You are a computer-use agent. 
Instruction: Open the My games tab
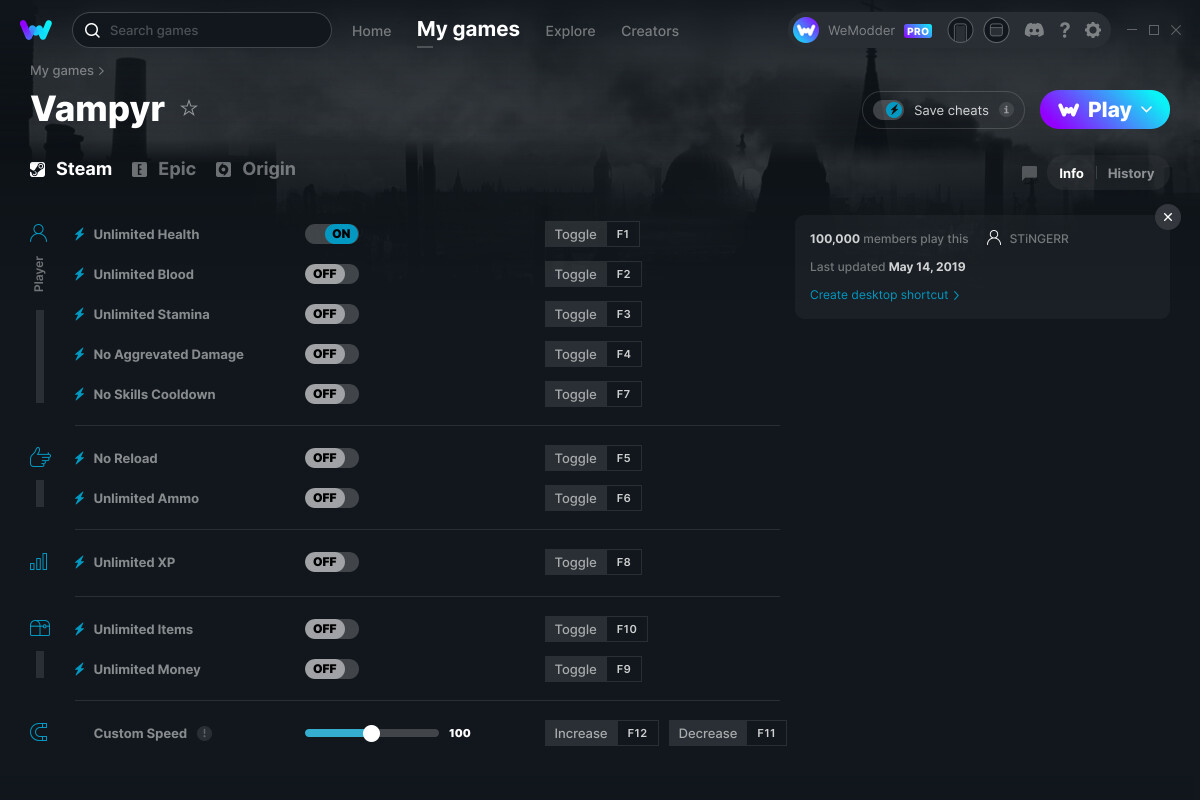tap(468, 30)
